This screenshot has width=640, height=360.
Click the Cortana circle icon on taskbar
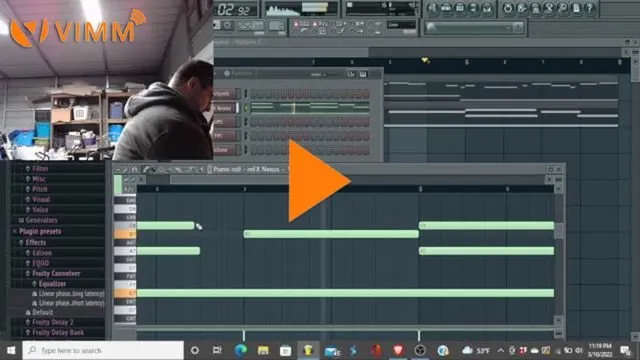point(195,350)
